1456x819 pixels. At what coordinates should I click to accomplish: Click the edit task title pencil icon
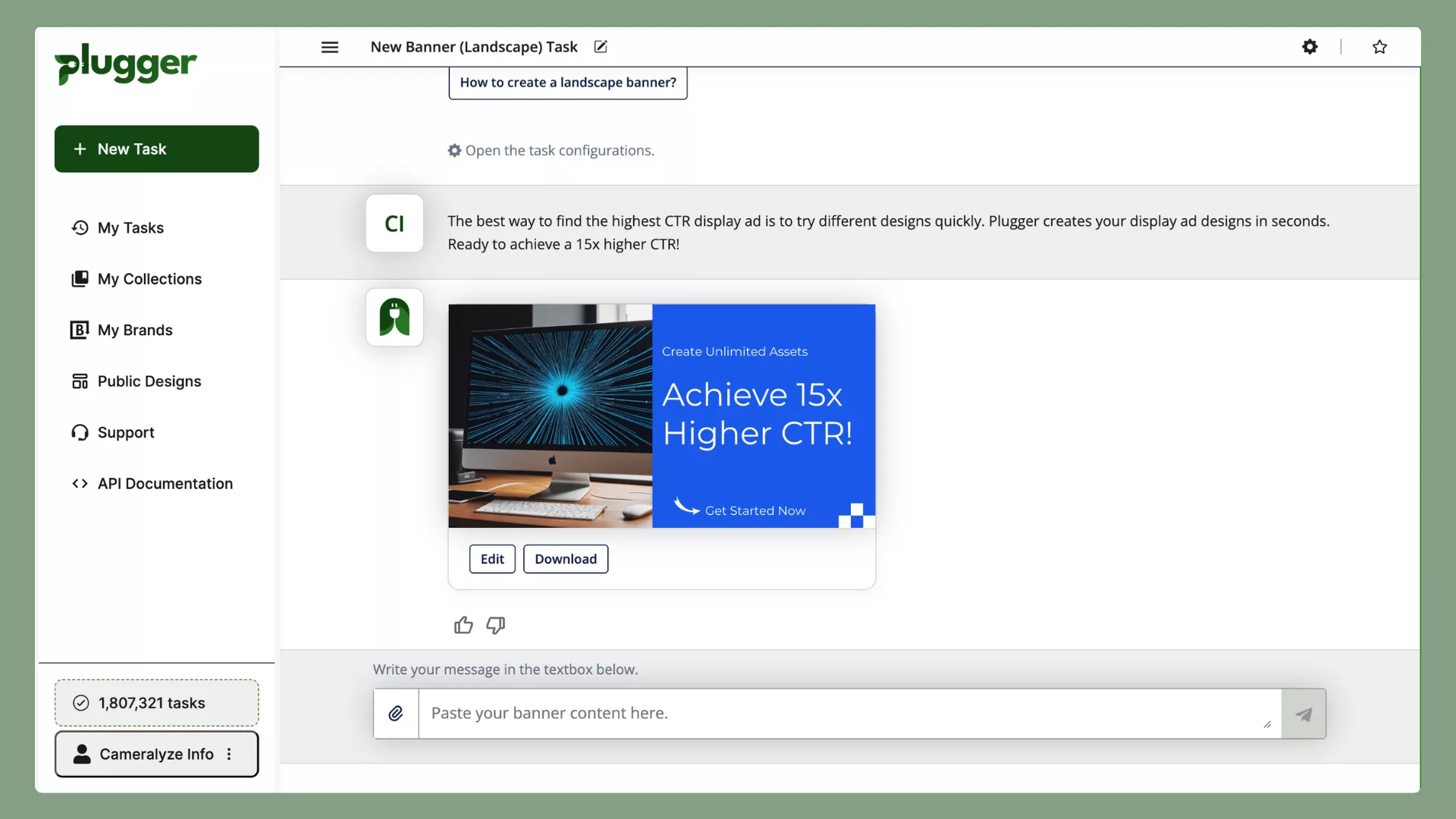coord(601,47)
